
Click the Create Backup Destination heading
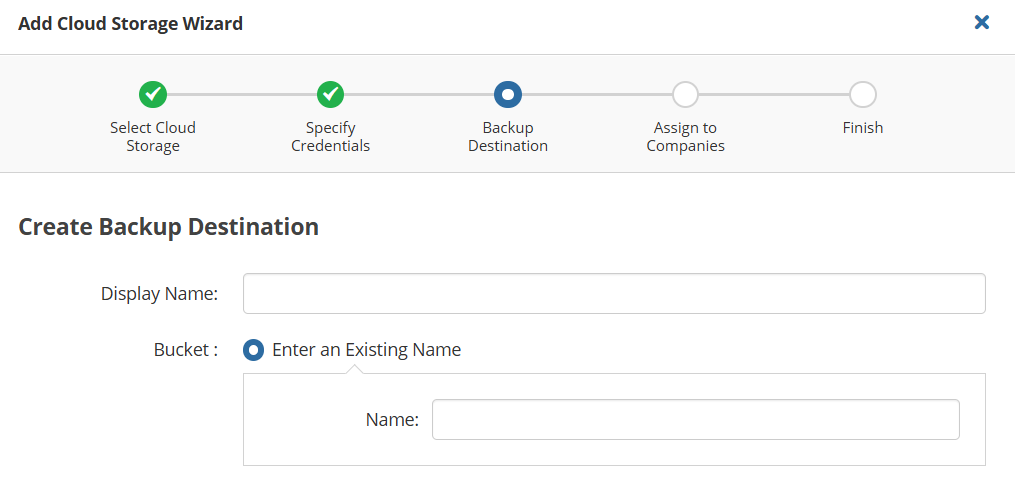(168, 227)
